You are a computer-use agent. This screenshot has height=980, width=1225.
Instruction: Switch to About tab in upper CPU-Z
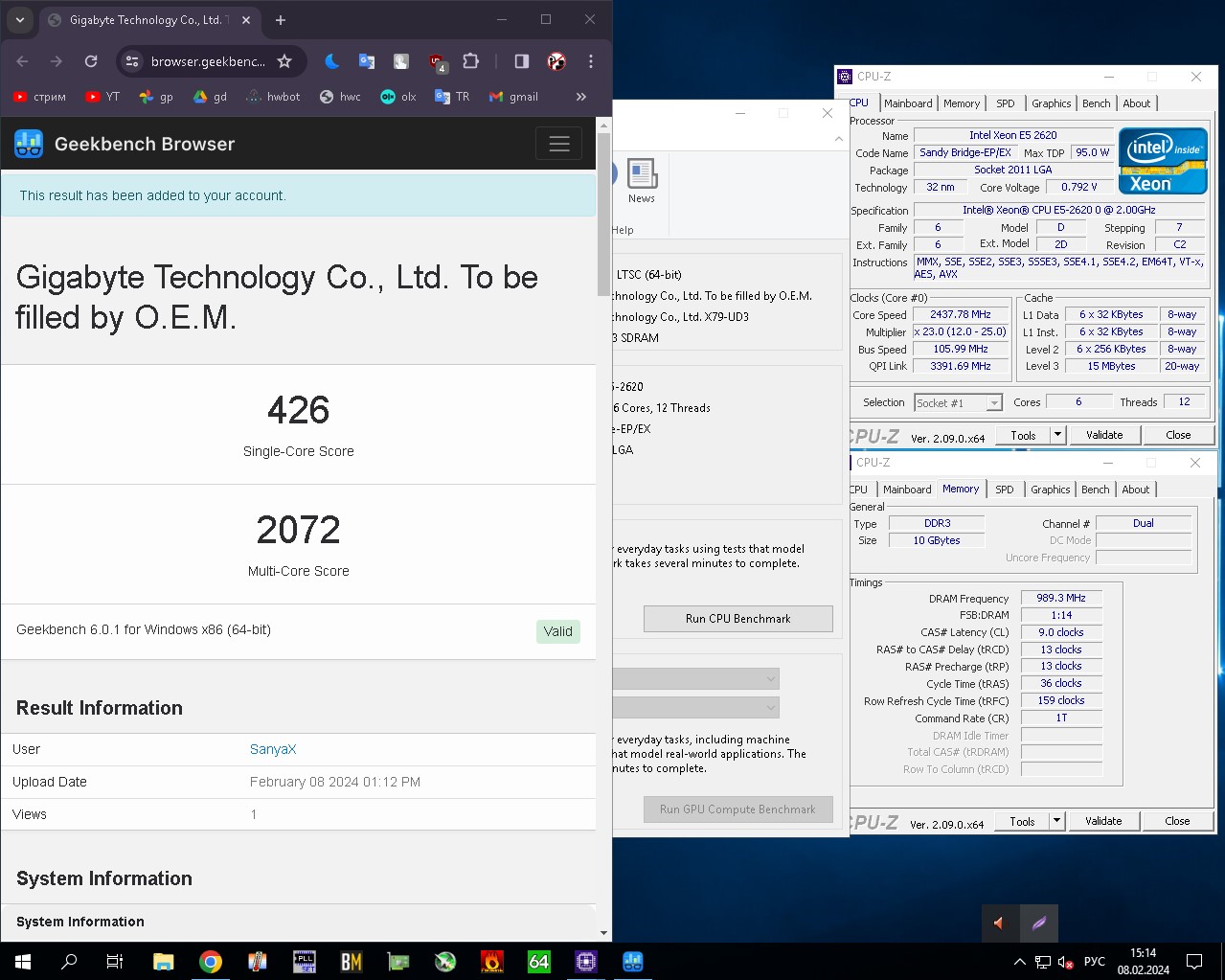[1137, 103]
